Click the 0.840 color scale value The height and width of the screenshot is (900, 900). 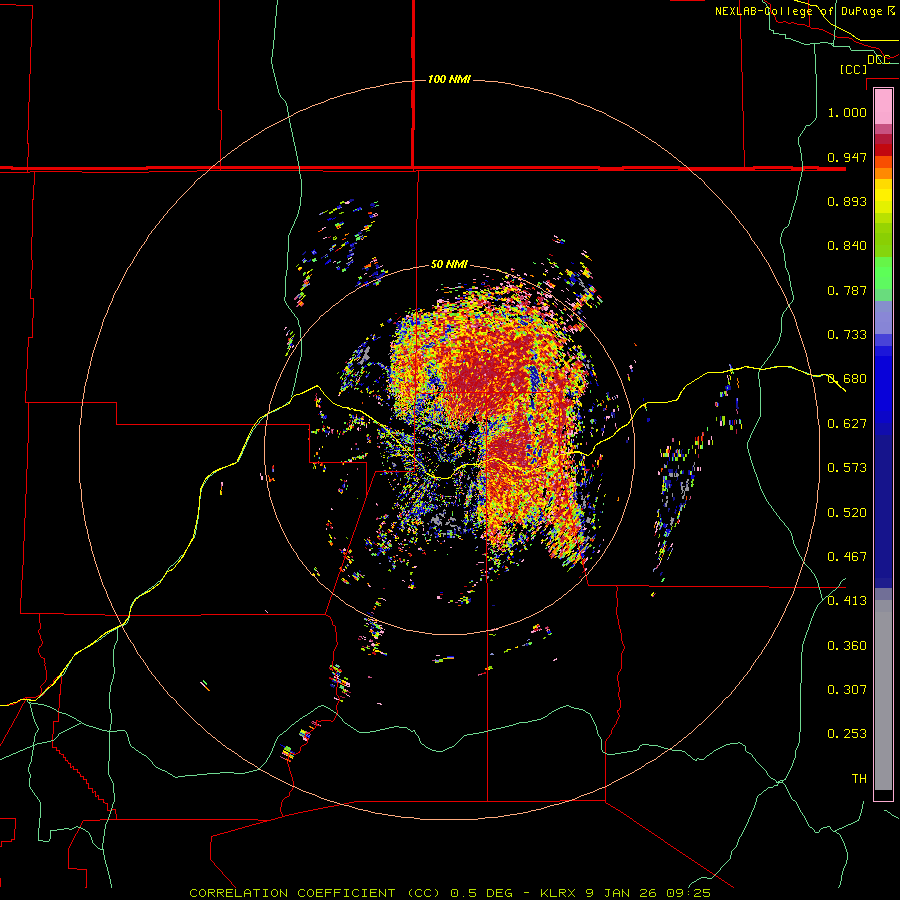[x=847, y=246]
